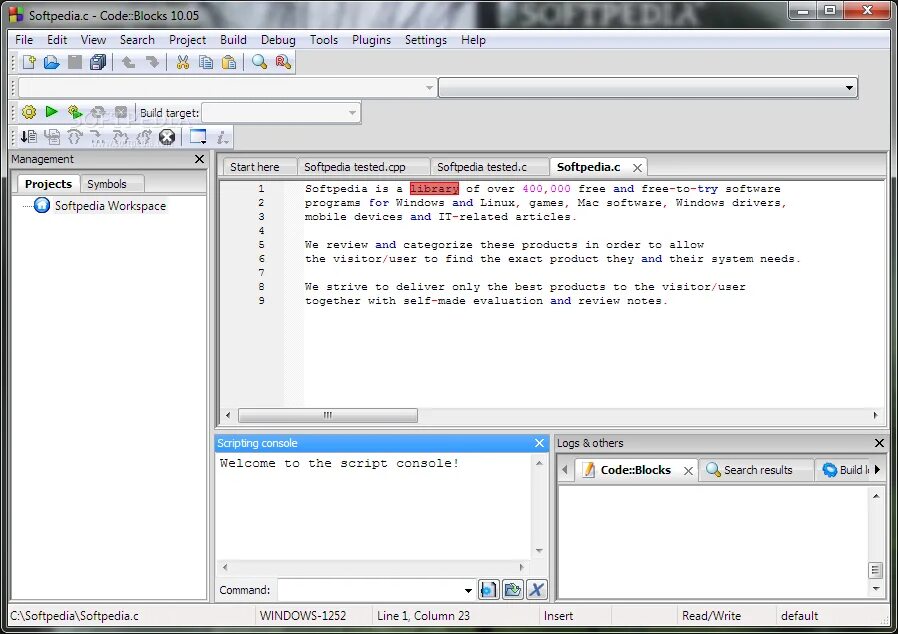Close the Softpedia.c editor tab
The width and height of the screenshot is (898, 634).
coord(637,168)
